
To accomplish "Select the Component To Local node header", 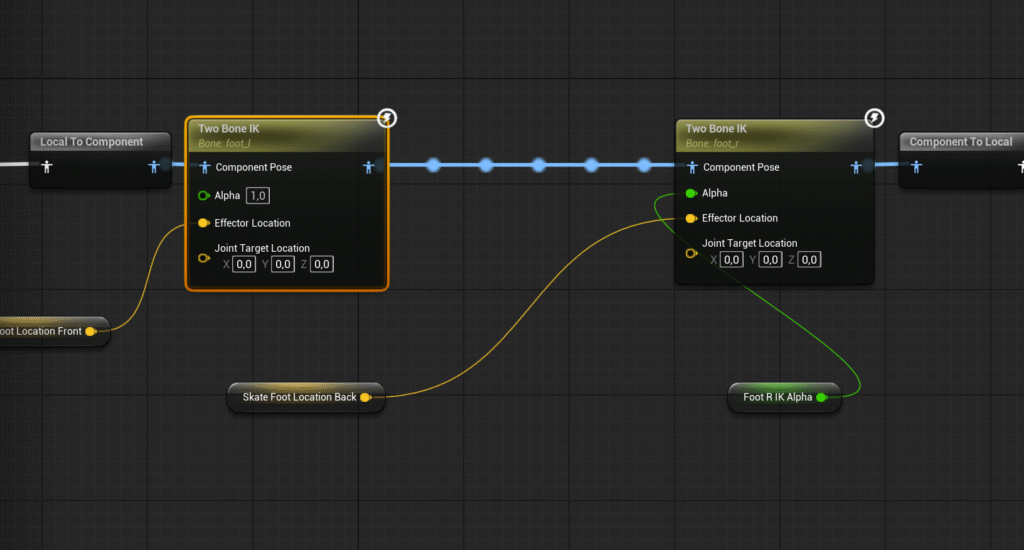I will tap(960, 142).
